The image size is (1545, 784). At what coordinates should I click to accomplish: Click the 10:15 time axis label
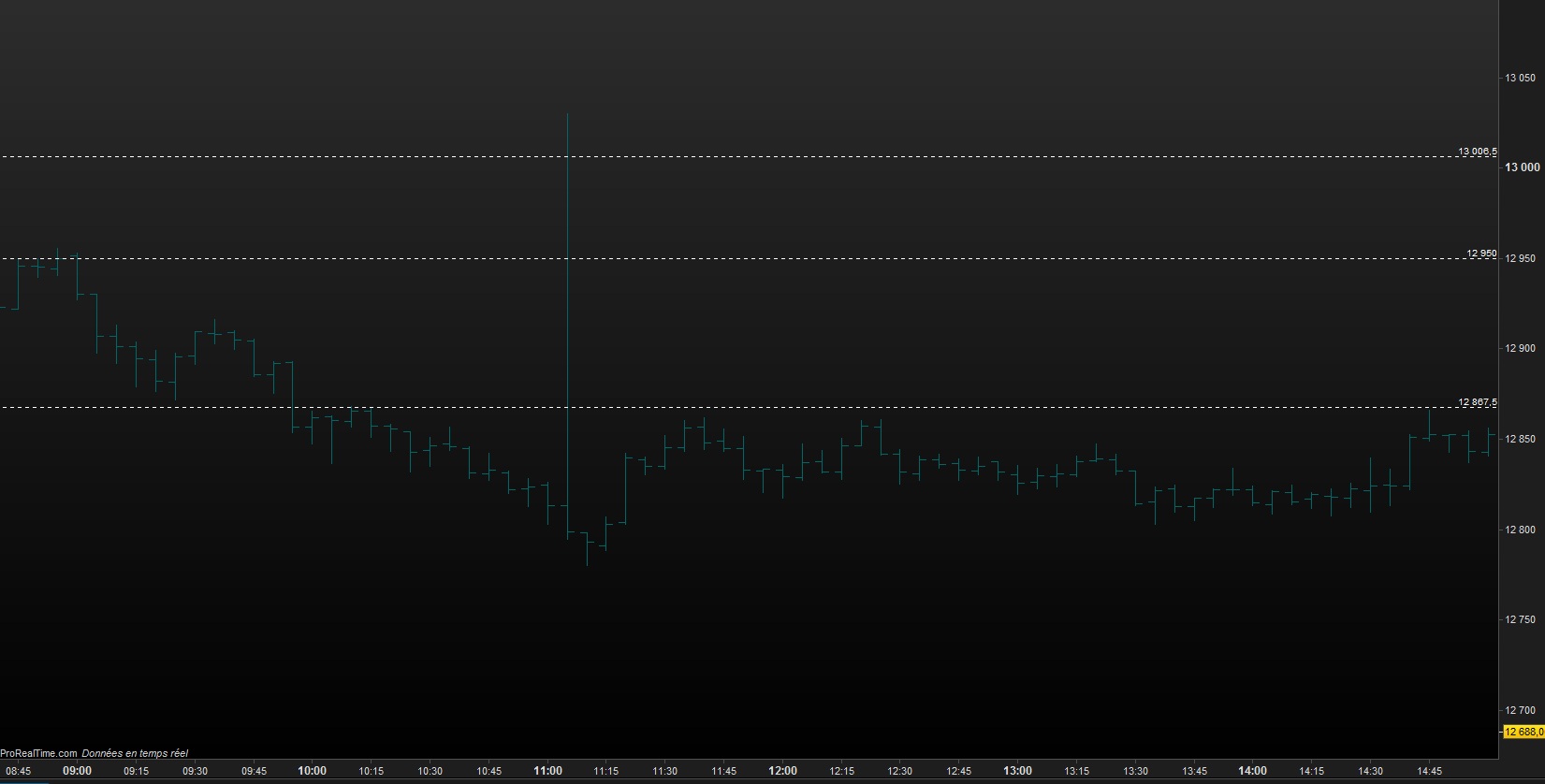pos(372,772)
